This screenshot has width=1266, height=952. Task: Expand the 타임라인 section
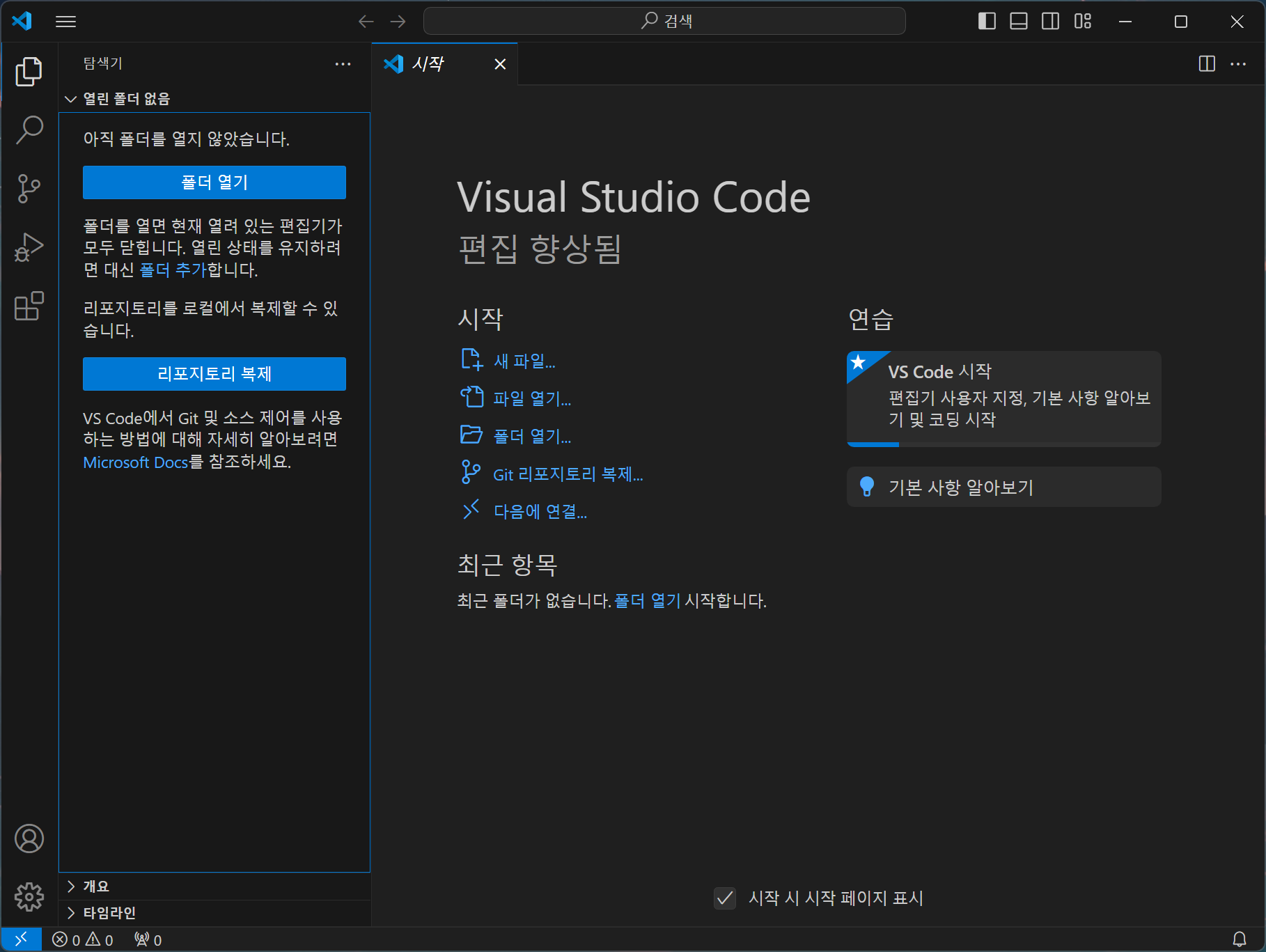[x=214, y=913]
